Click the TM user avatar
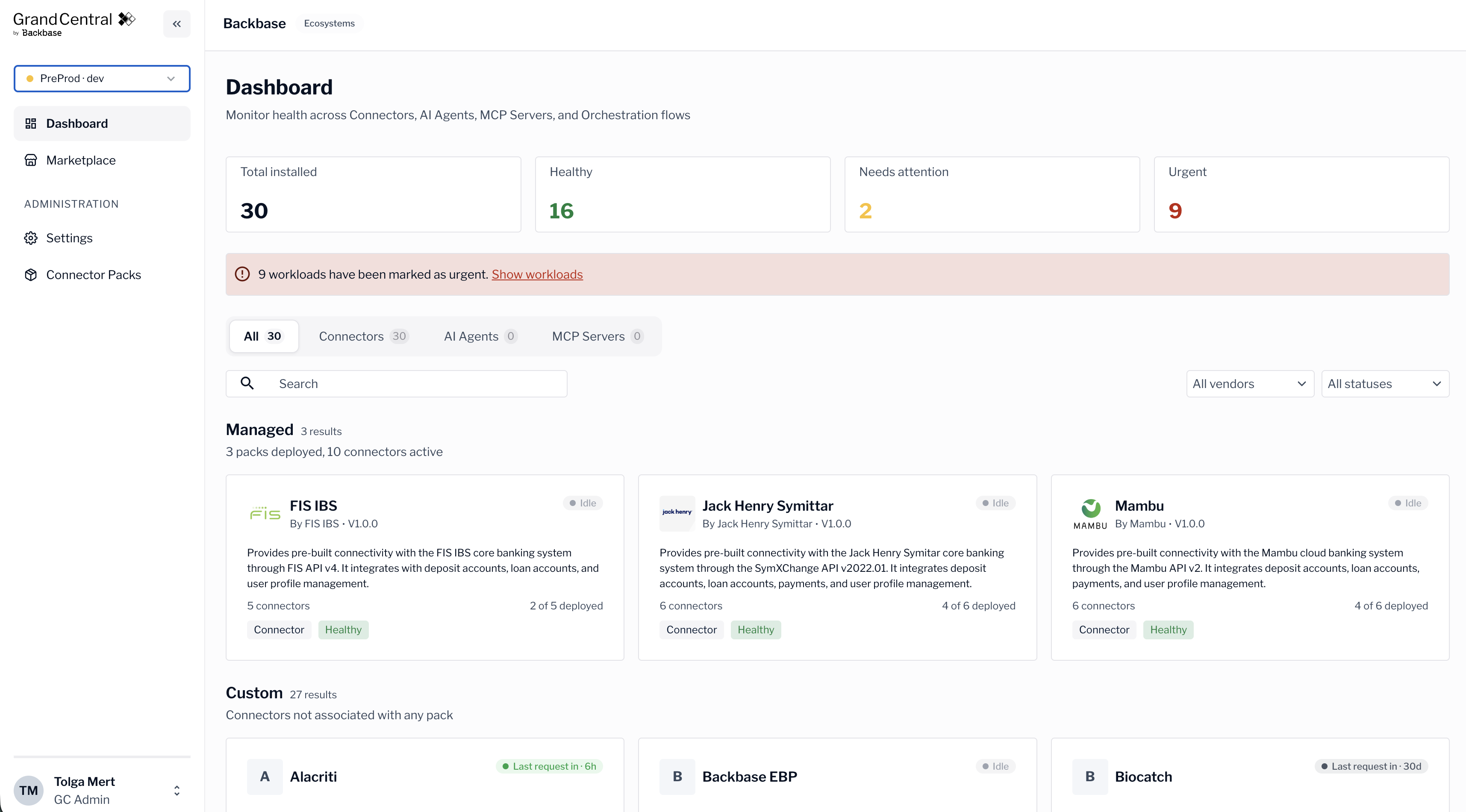Image resolution: width=1466 pixels, height=812 pixels. (29, 790)
